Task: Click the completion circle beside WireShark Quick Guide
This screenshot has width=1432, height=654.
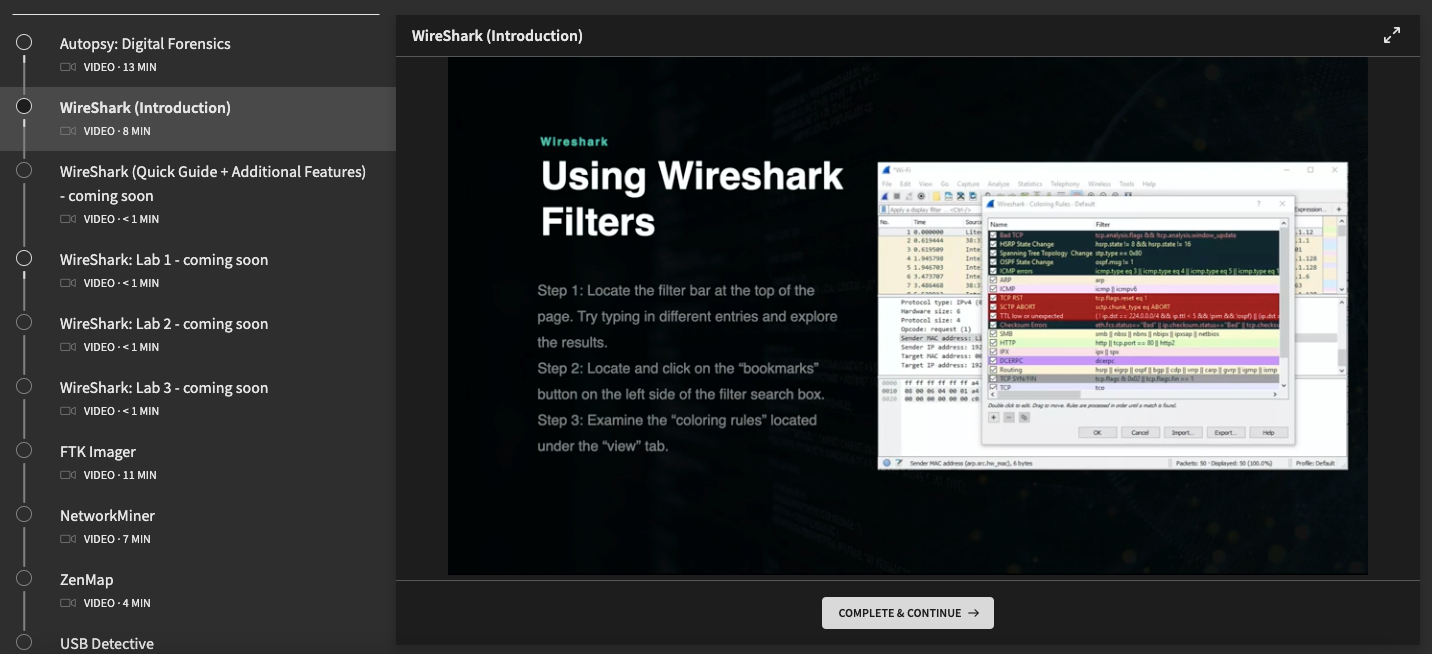Action: tap(24, 170)
